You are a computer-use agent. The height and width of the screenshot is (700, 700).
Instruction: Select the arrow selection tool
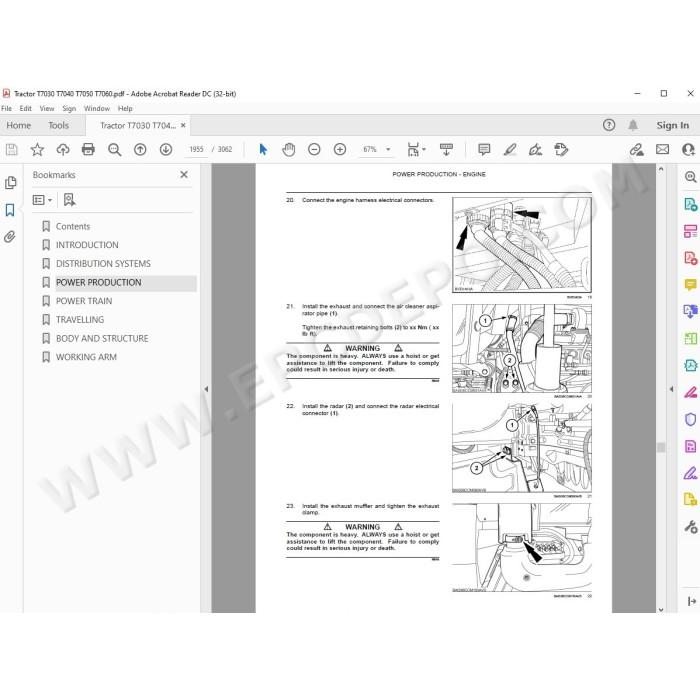coord(263,149)
